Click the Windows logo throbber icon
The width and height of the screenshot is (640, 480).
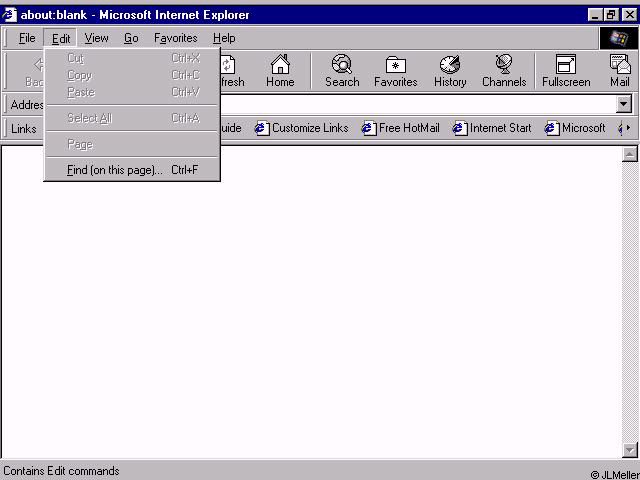618,38
